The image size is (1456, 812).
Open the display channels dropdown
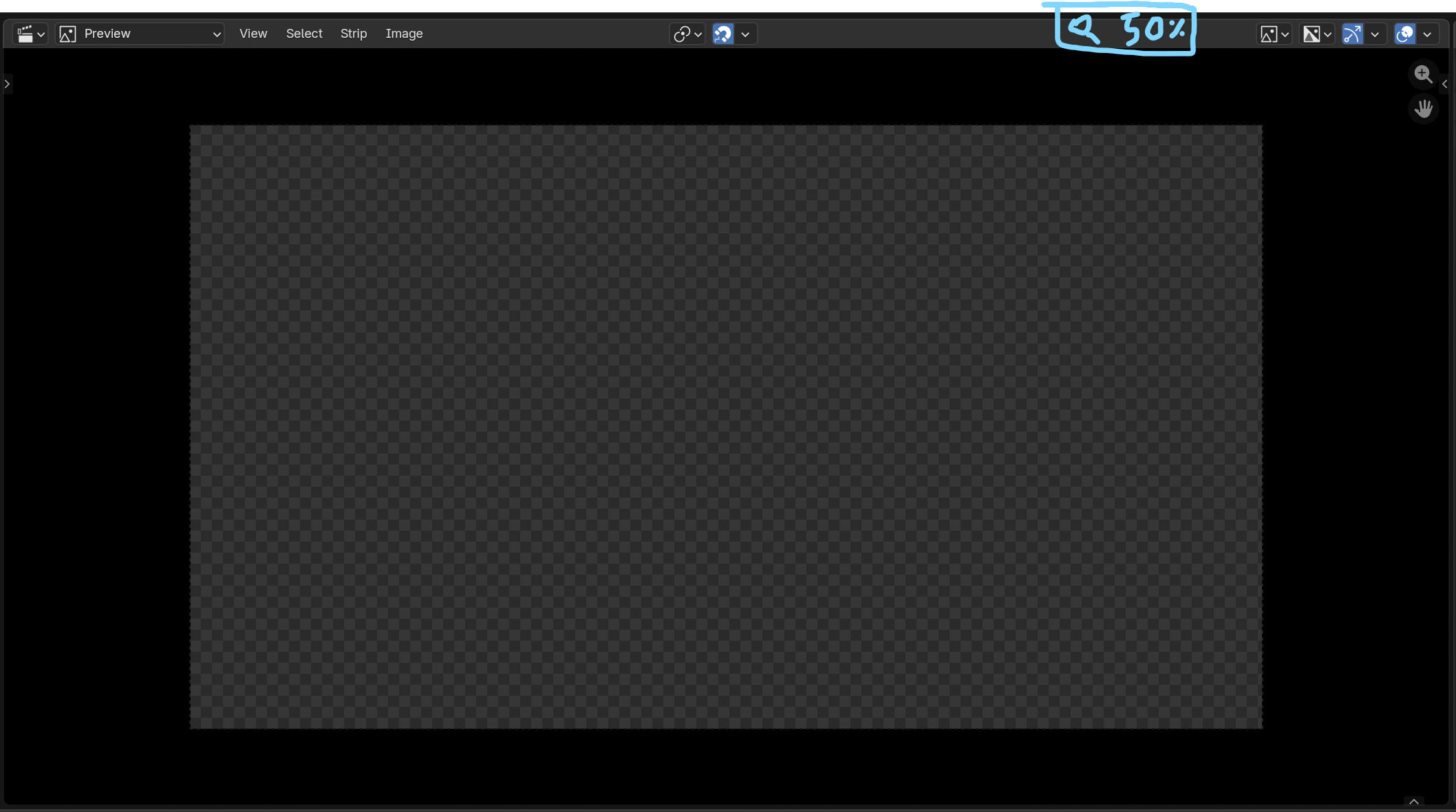[x=1317, y=34]
